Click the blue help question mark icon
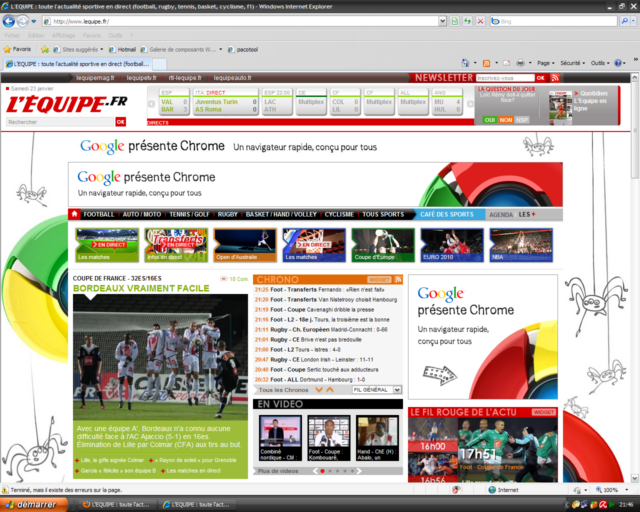This screenshot has height=512, width=640. coord(618,63)
